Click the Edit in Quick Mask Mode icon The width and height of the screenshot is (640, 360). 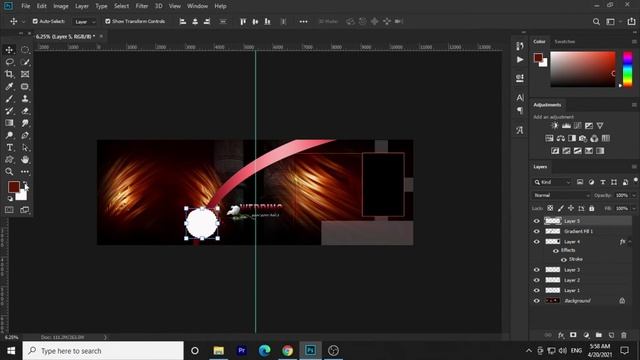pyautogui.click(x=9, y=210)
